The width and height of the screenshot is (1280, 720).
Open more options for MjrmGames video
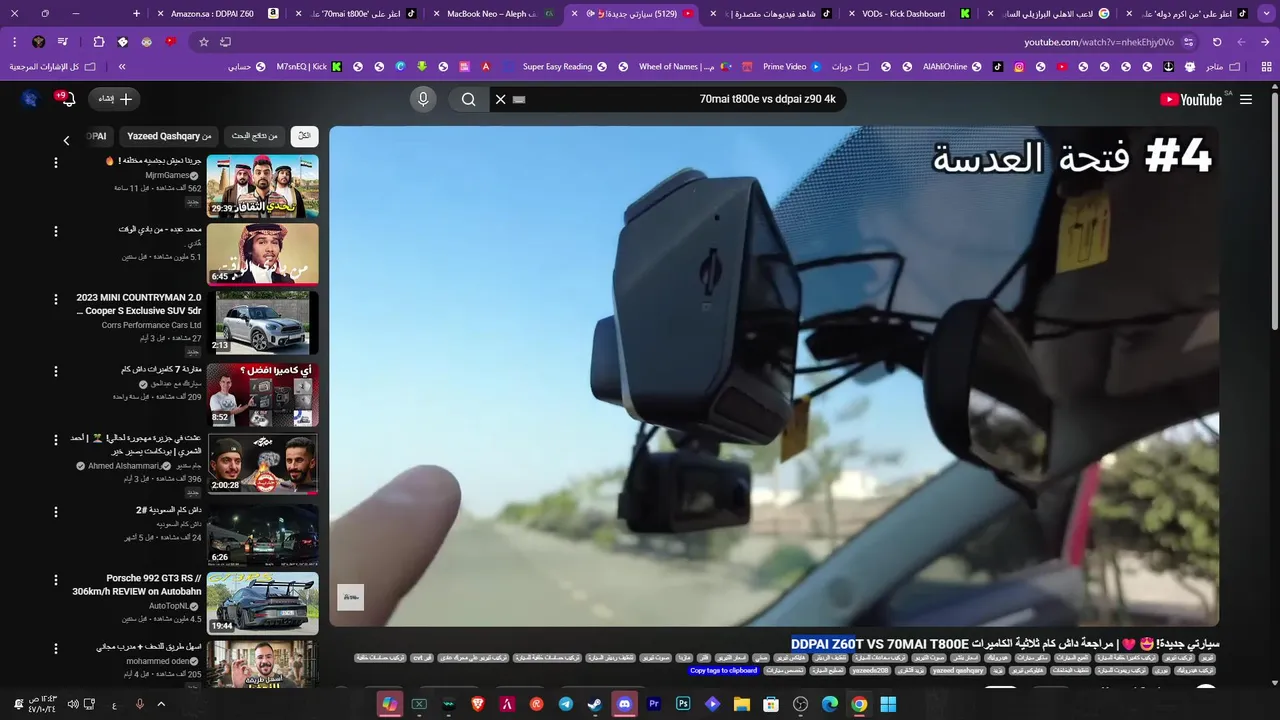point(56,163)
